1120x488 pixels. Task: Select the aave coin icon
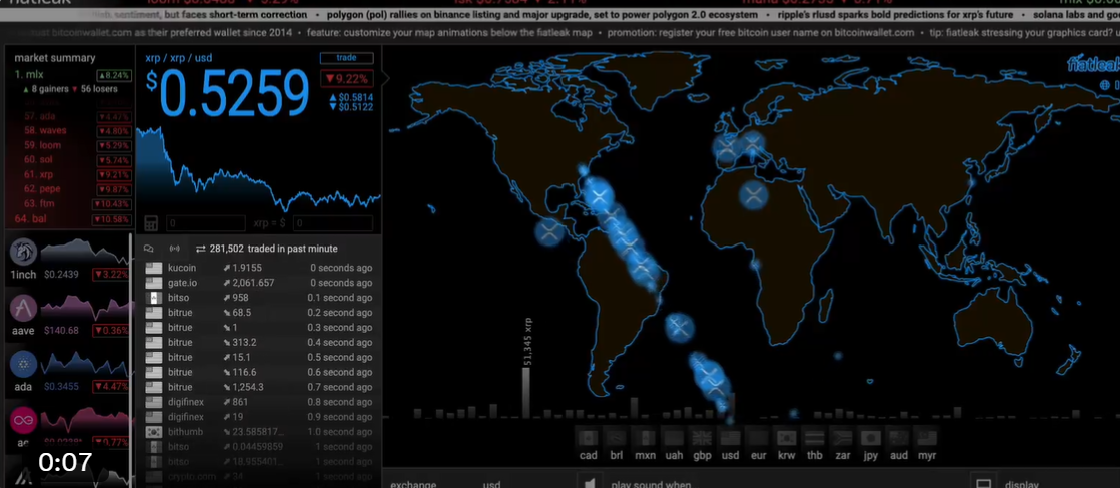point(23,308)
